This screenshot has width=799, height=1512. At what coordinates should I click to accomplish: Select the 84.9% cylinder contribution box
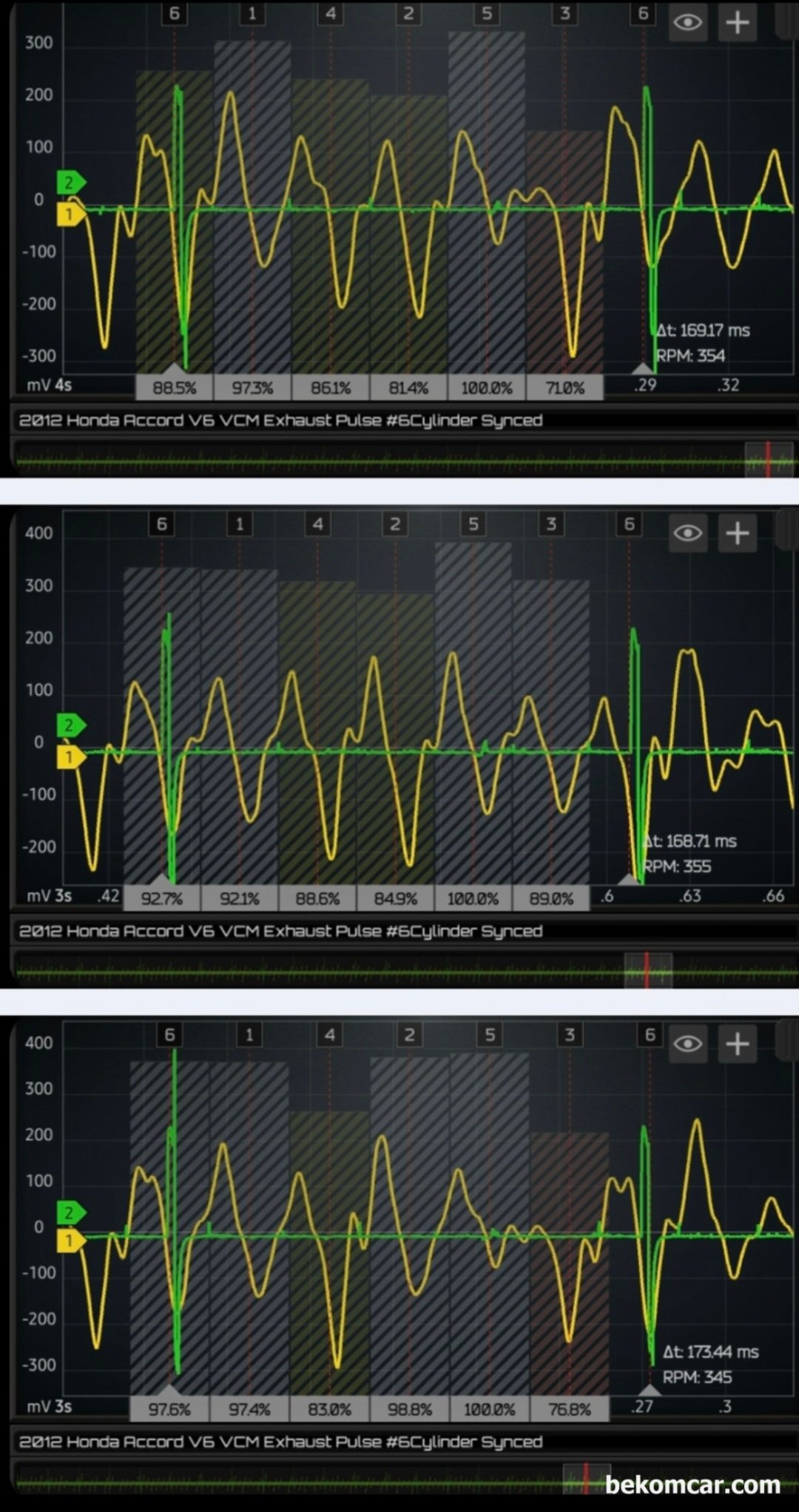point(395,898)
